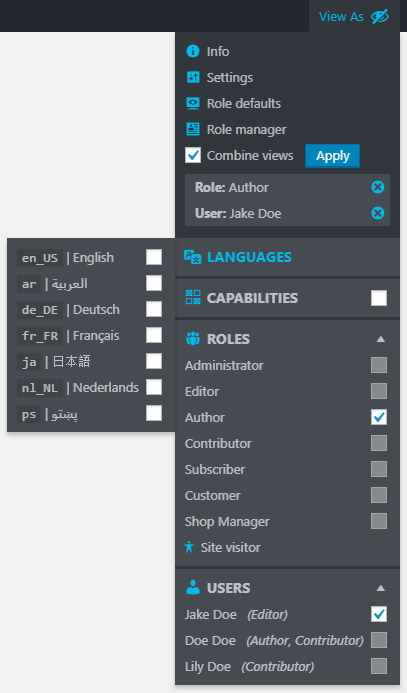Check the Customer role box

pyautogui.click(x=379, y=495)
